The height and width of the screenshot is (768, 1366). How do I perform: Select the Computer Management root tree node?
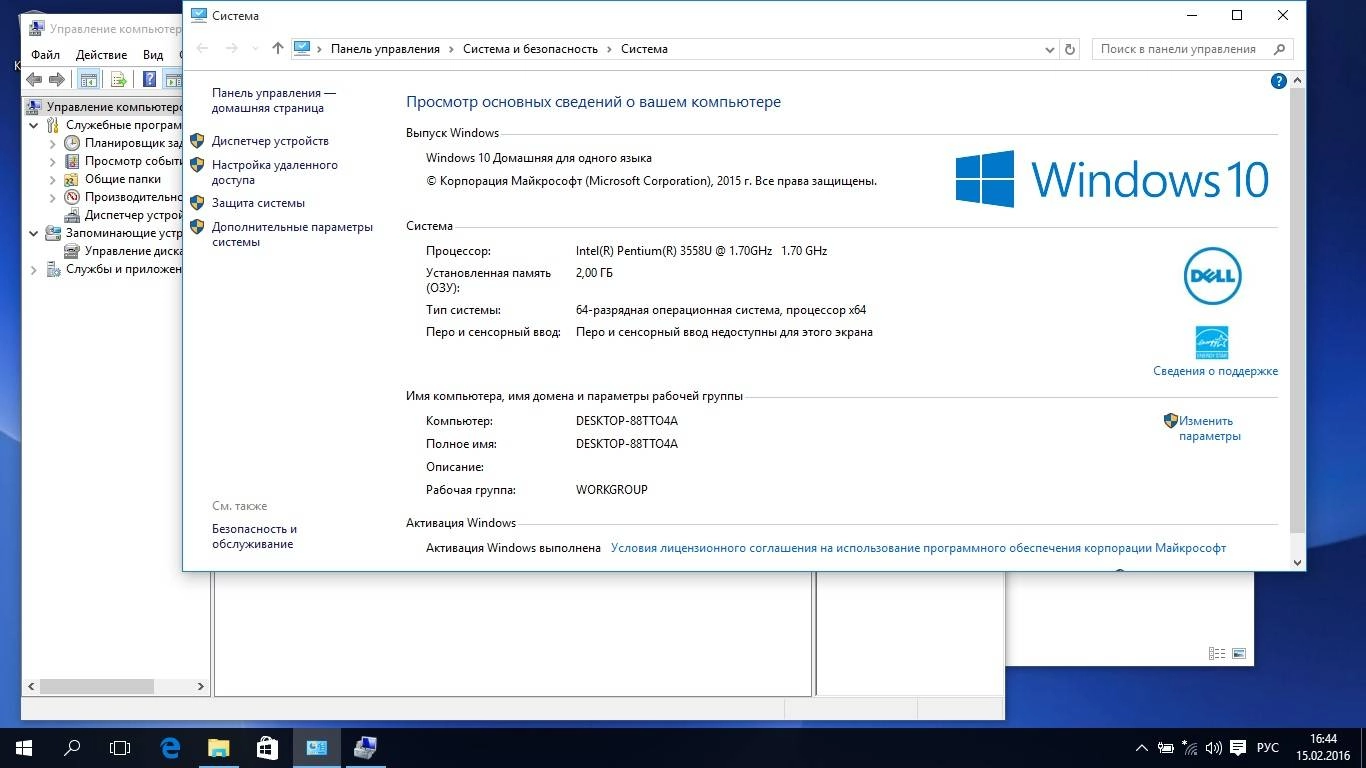coord(103,107)
